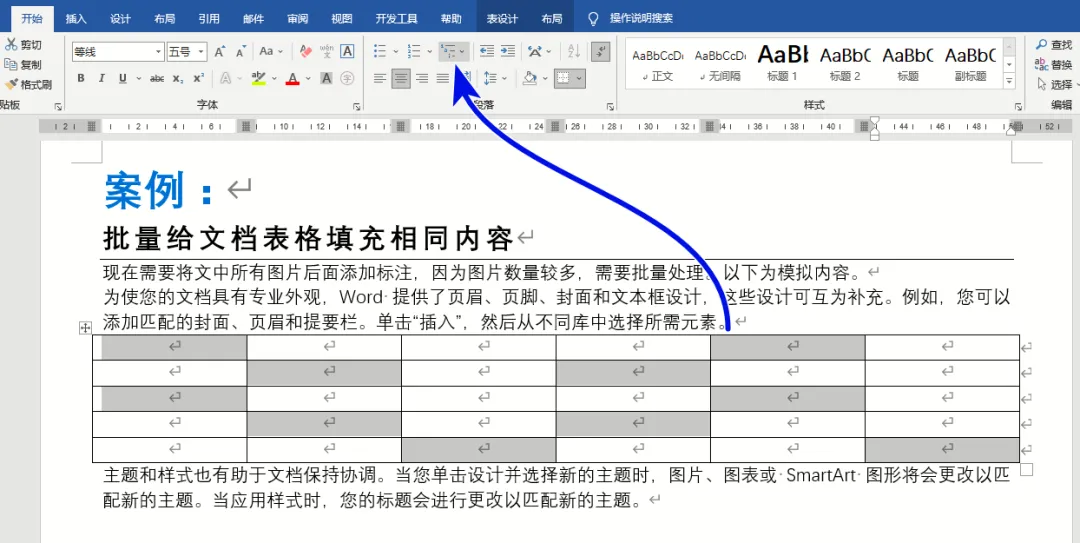Viewport: 1080px width, 543px height.
Task: Open the 审阅 (Review) tab
Action: click(298, 19)
